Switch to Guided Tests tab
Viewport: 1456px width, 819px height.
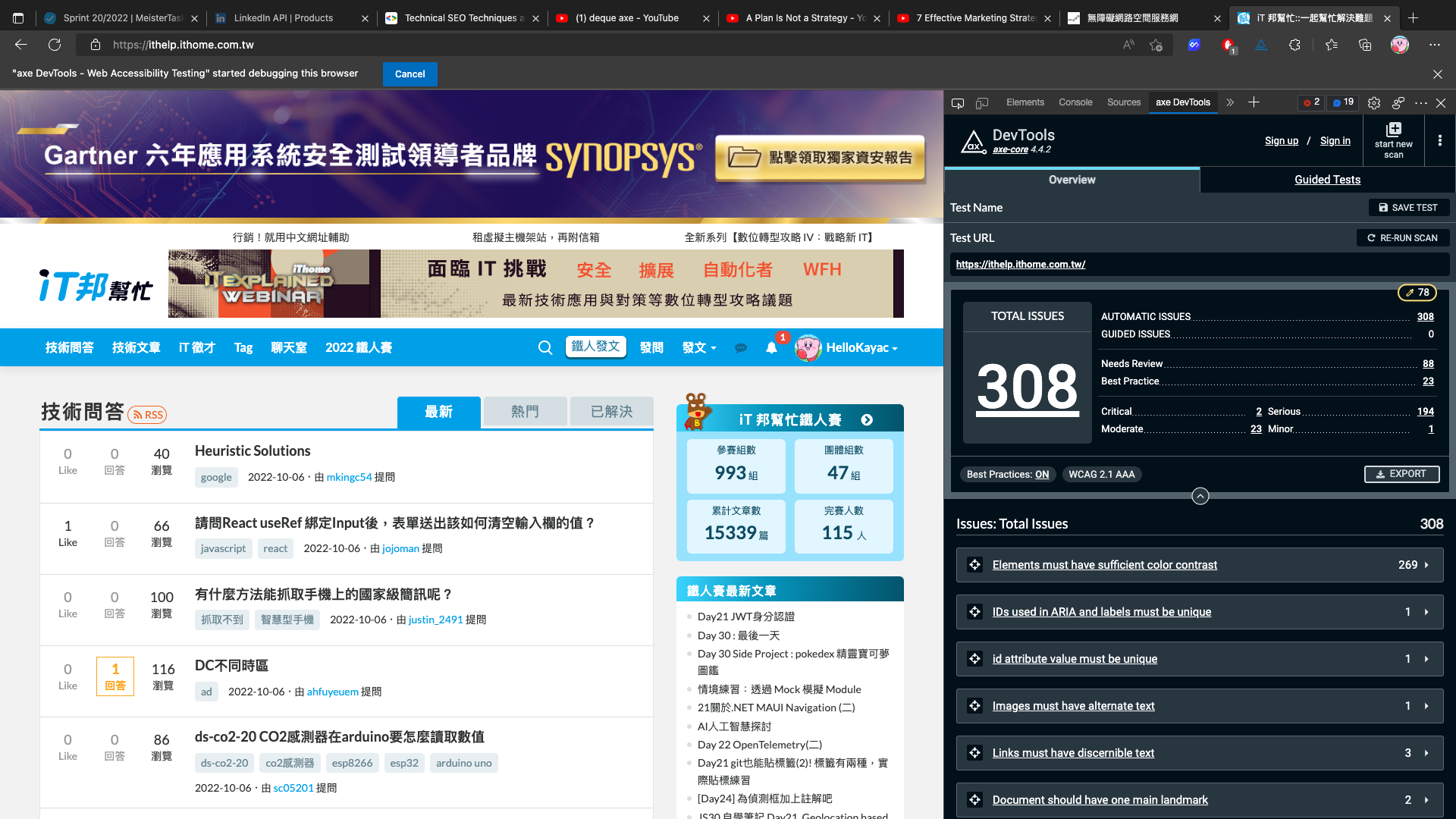tap(1327, 180)
